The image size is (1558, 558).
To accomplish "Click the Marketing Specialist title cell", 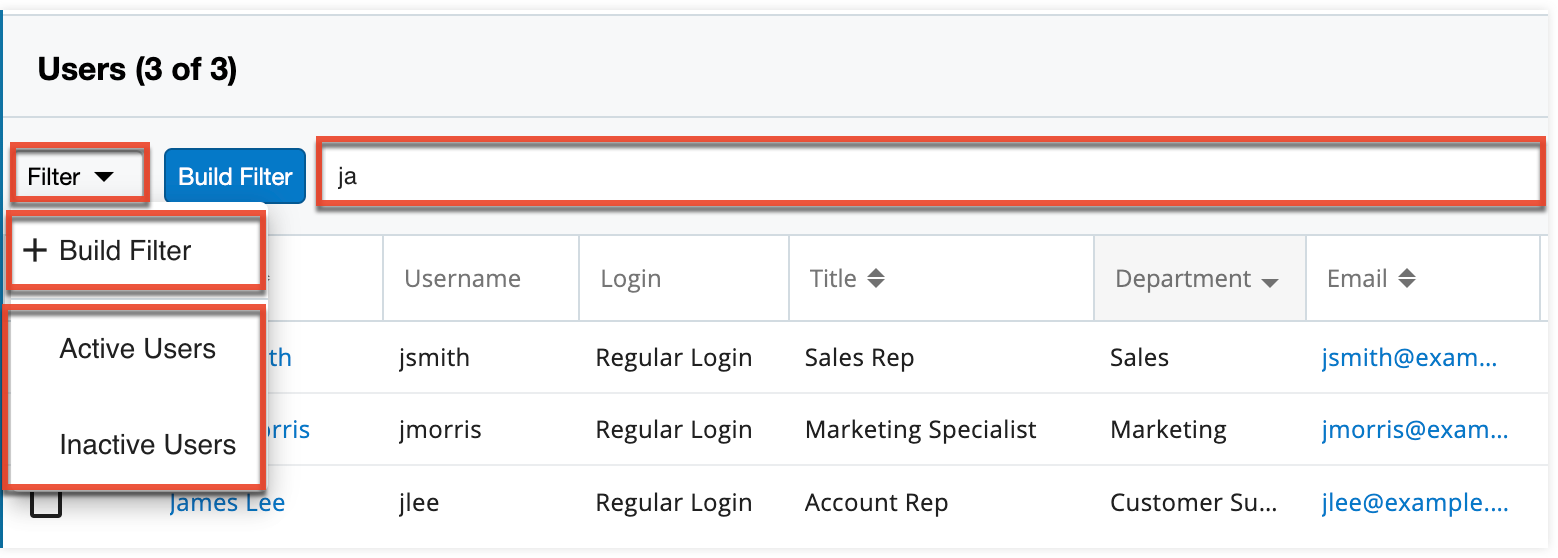I will tap(920, 430).
